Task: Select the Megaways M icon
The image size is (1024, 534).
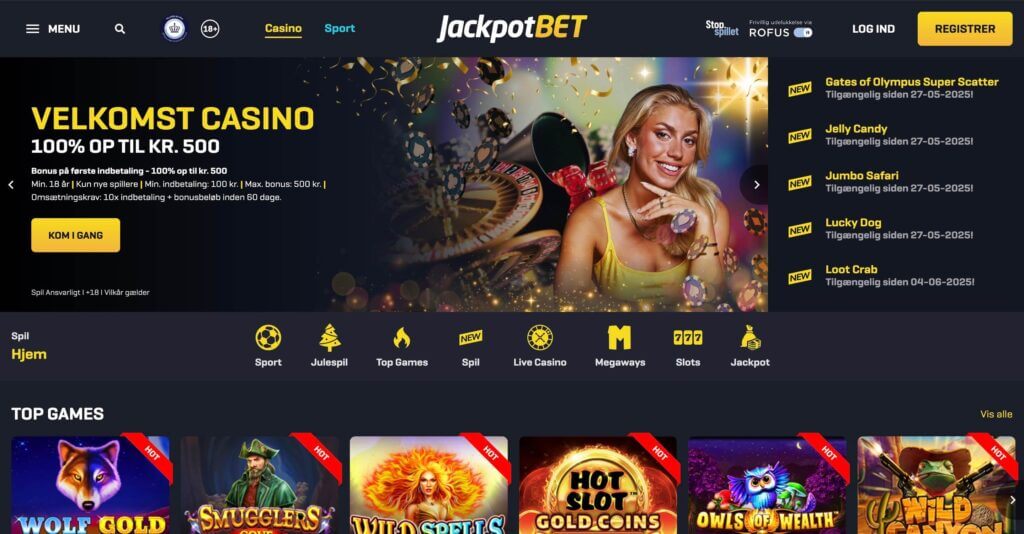Action: [x=619, y=338]
